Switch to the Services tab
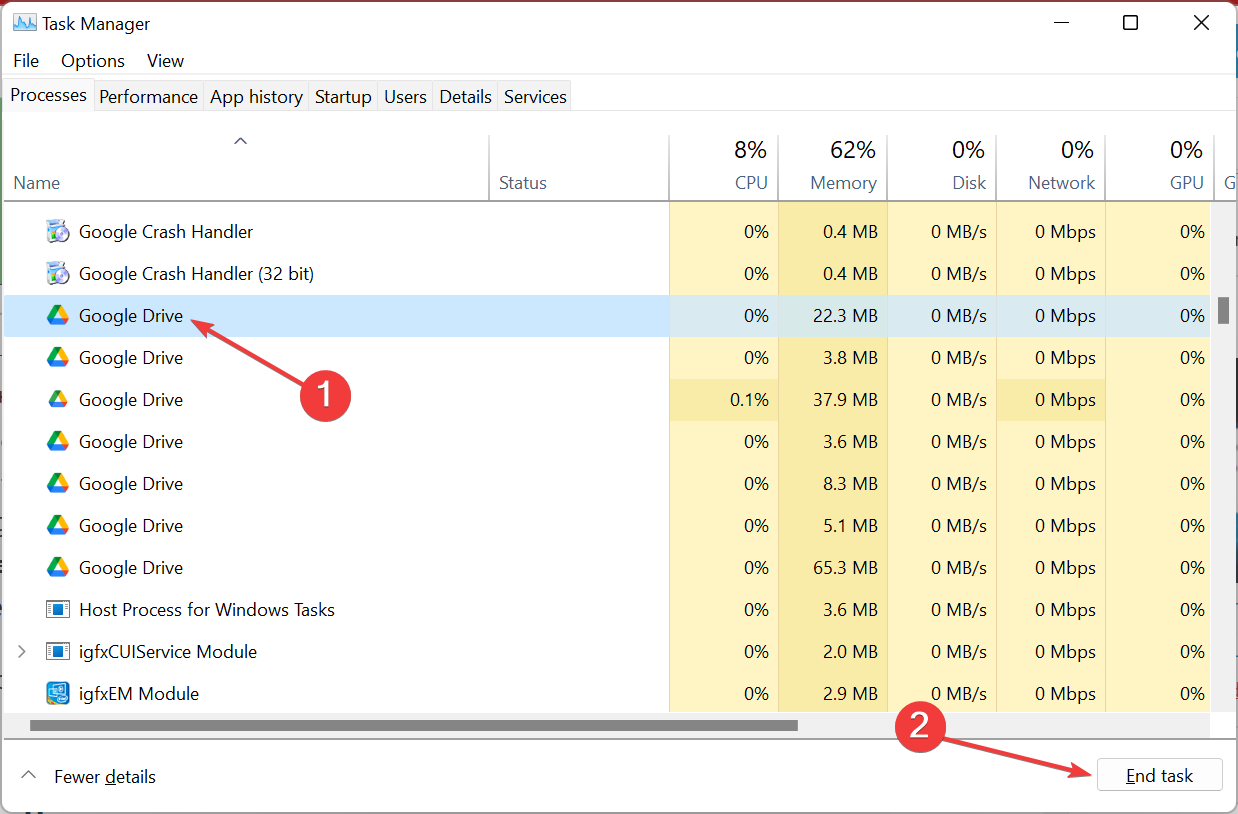1238x814 pixels. point(535,97)
